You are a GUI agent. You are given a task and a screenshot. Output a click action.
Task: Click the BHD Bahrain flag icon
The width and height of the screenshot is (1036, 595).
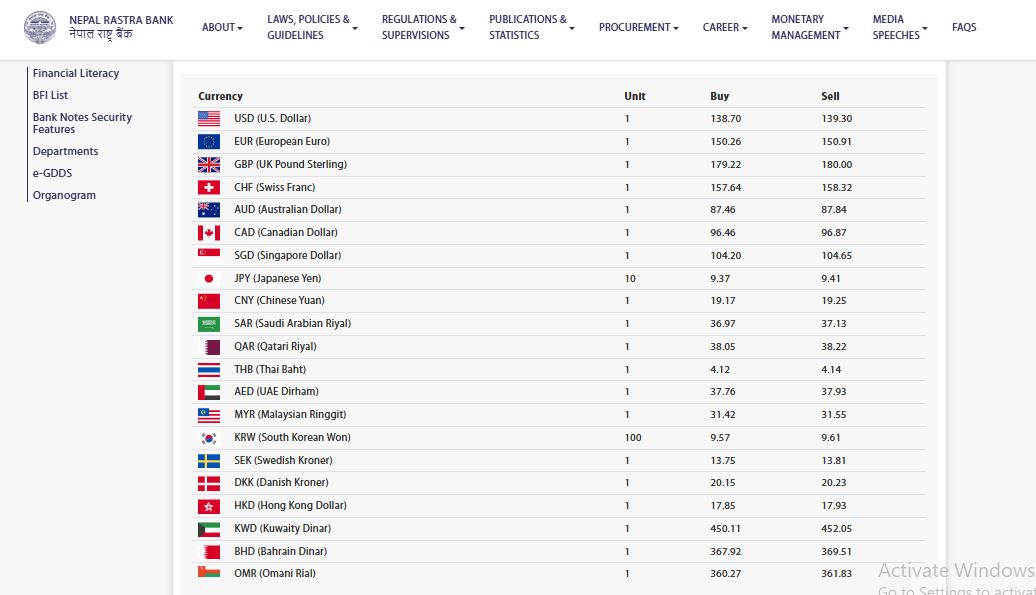(x=209, y=551)
